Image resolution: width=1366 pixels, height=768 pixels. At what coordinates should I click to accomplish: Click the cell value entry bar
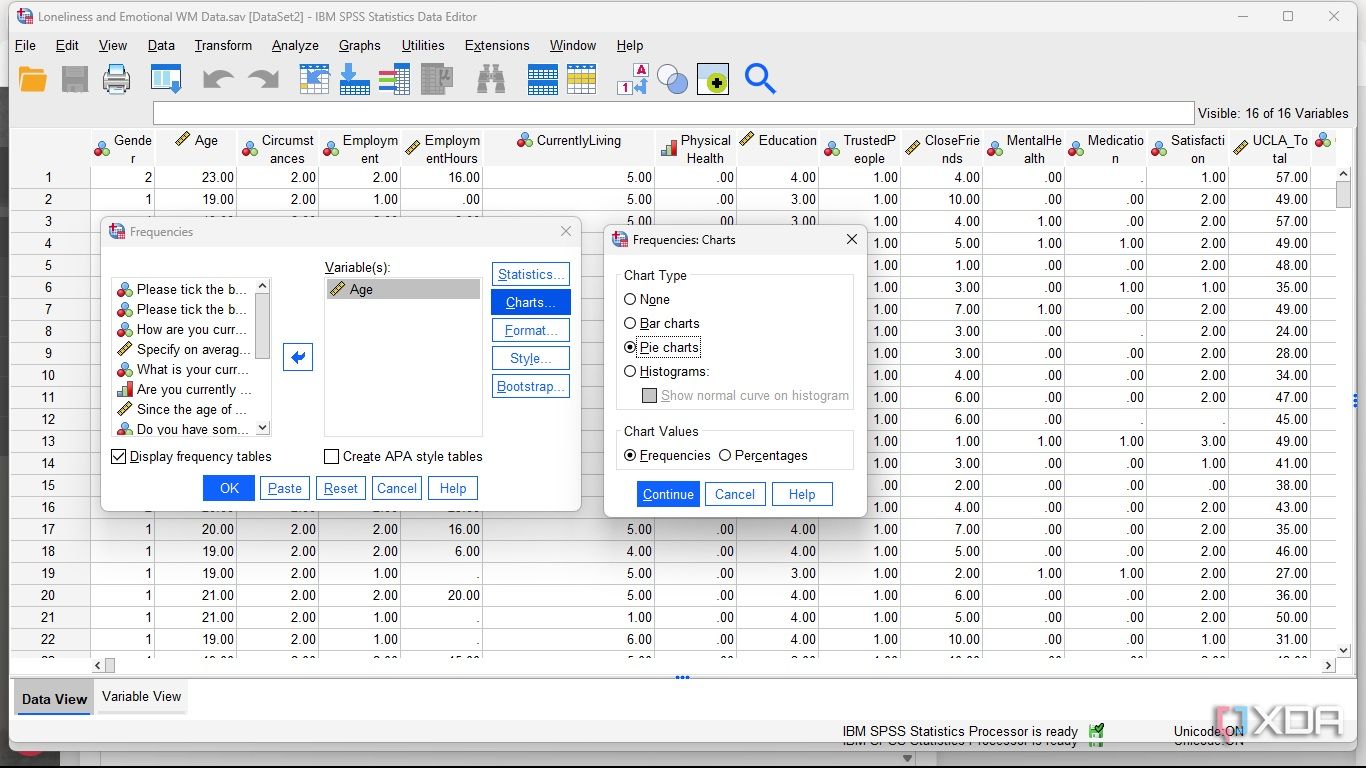click(x=673, y=113)
